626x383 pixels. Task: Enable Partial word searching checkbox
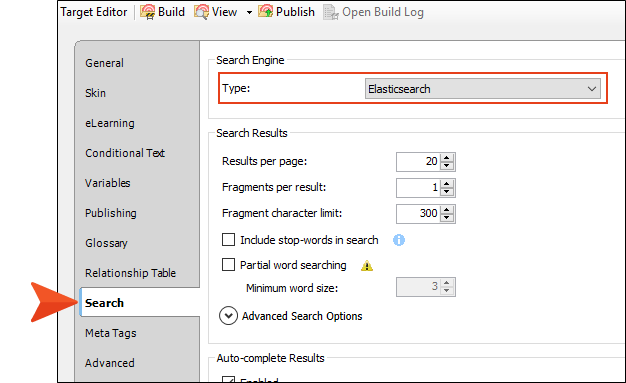[x=228, y=264]
